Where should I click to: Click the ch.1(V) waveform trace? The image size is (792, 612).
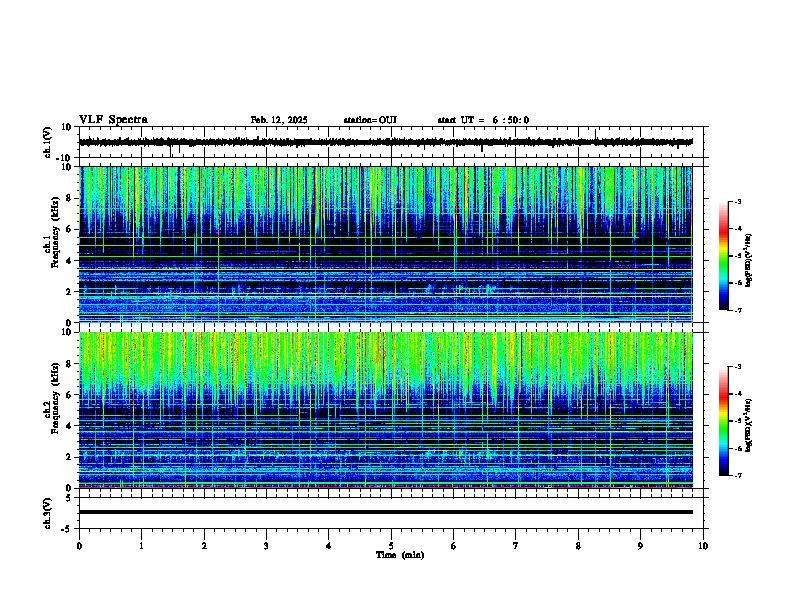click(386, 142)
